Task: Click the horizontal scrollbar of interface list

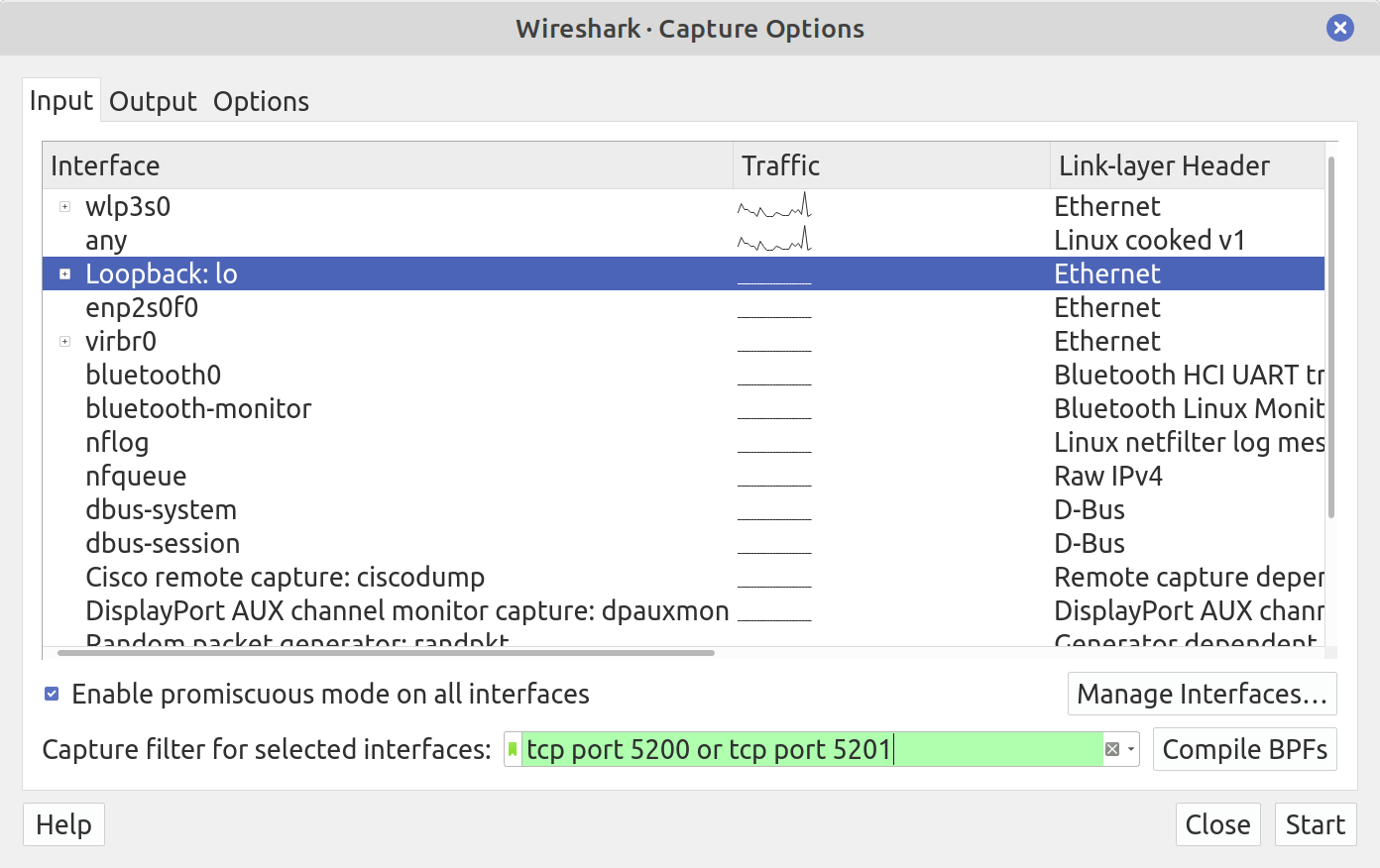Action: pyautogui.click(x=386, y=653)
